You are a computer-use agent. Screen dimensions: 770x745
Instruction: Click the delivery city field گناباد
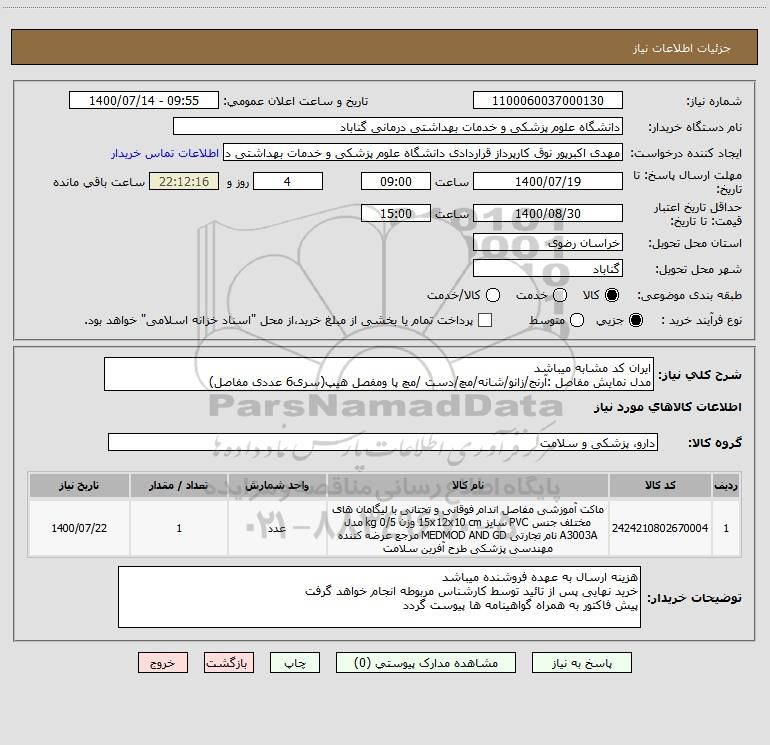(548, 269)
